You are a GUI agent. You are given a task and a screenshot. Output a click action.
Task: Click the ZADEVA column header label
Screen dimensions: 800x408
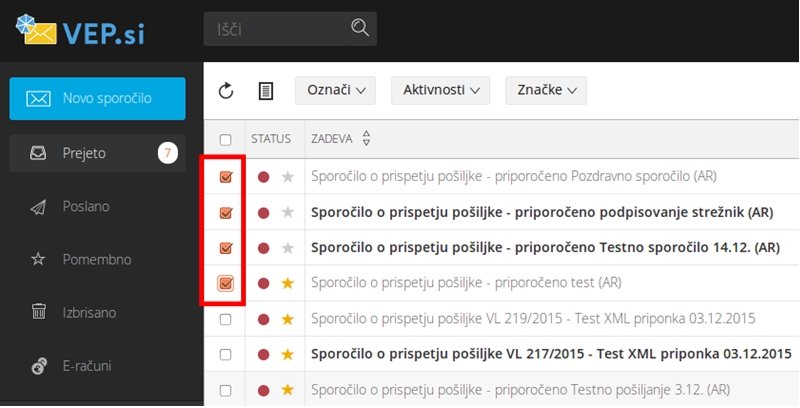(x=332, y=139)
